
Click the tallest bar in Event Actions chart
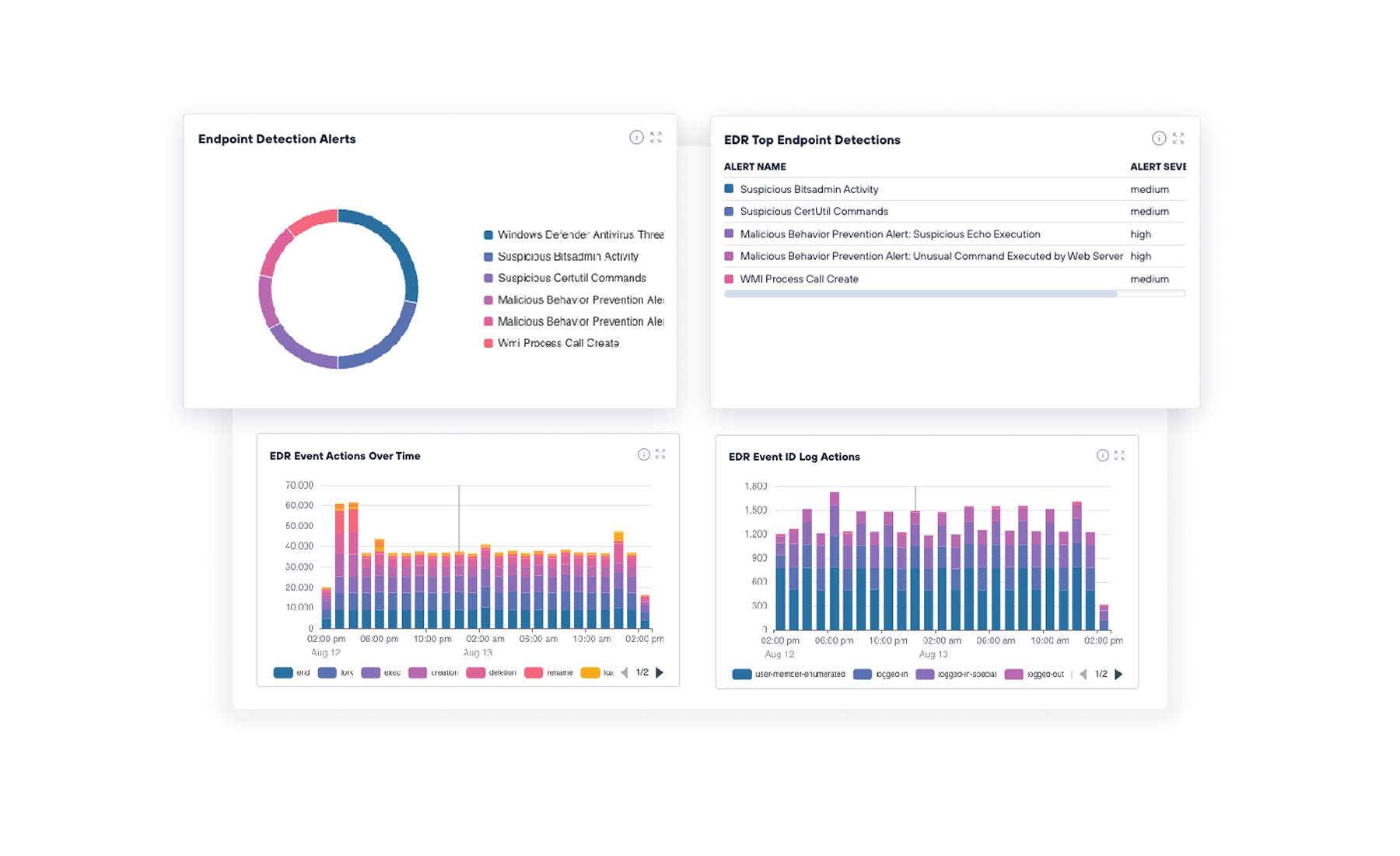[x=353, y=565]
